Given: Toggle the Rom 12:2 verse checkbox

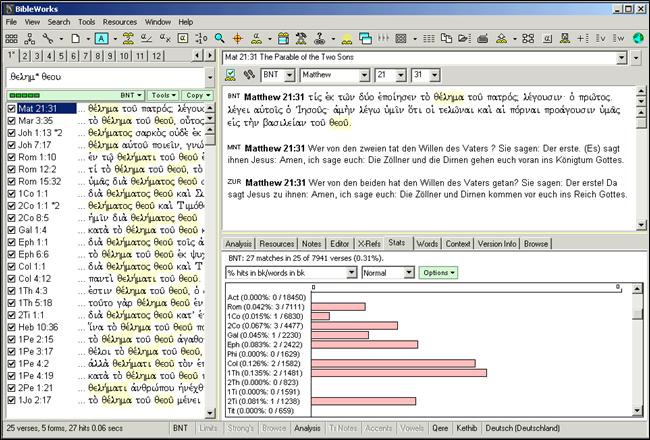Looking at the screenshot, I should coord(10,169).
